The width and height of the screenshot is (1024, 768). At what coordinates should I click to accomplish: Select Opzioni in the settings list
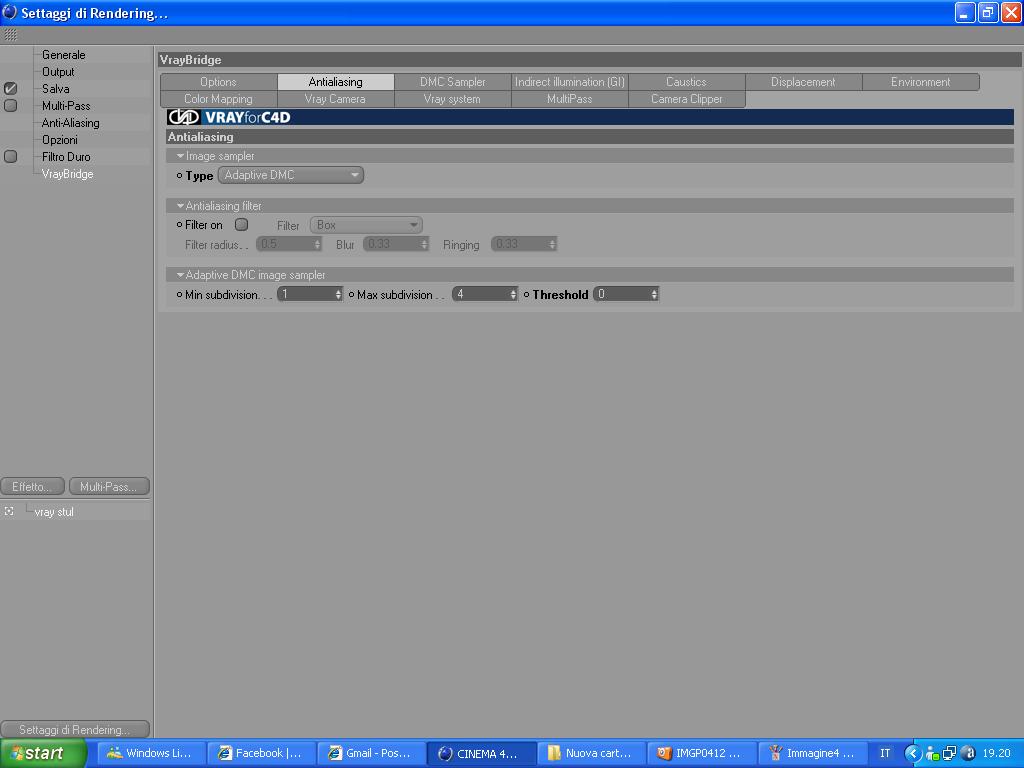pyautogui.click(x=59, y=140)
